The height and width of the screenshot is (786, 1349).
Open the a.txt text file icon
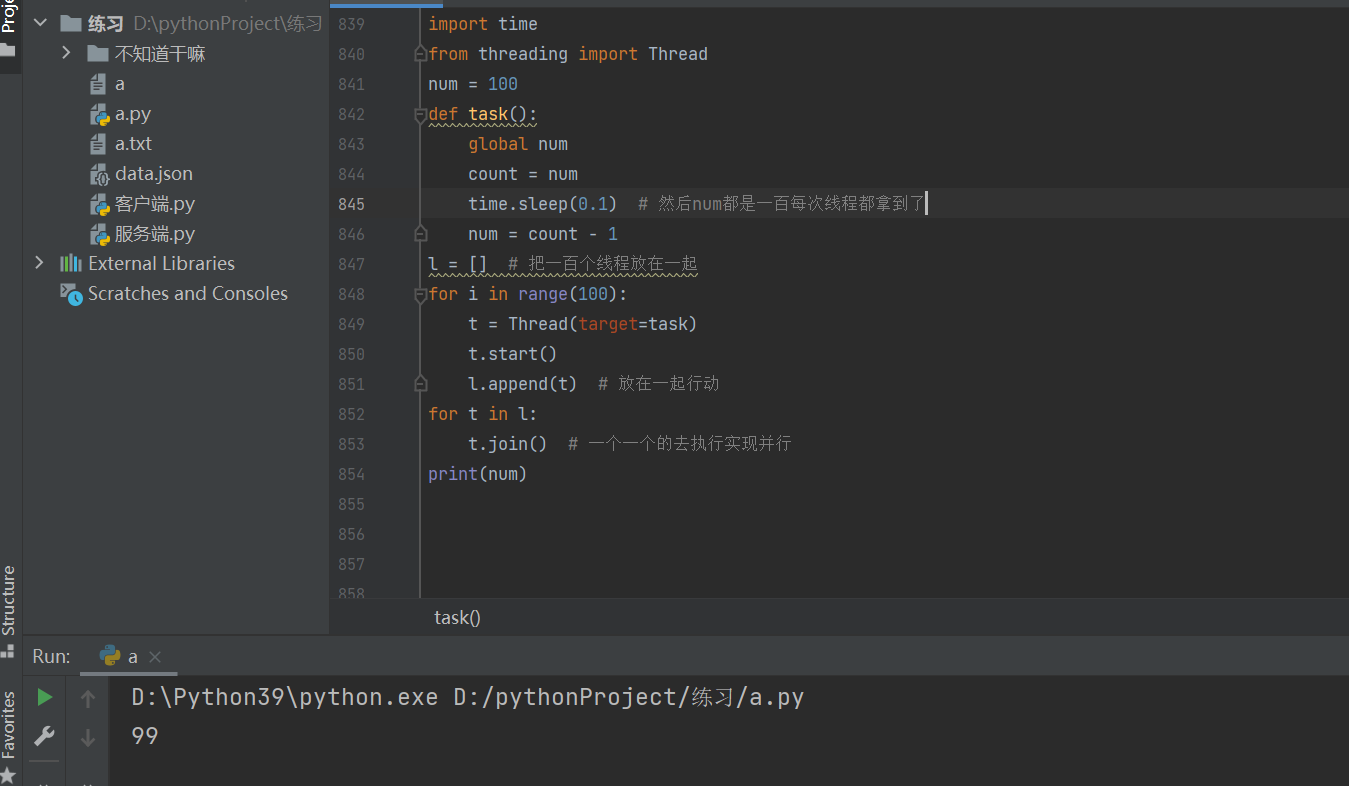(x=98, y=144)
